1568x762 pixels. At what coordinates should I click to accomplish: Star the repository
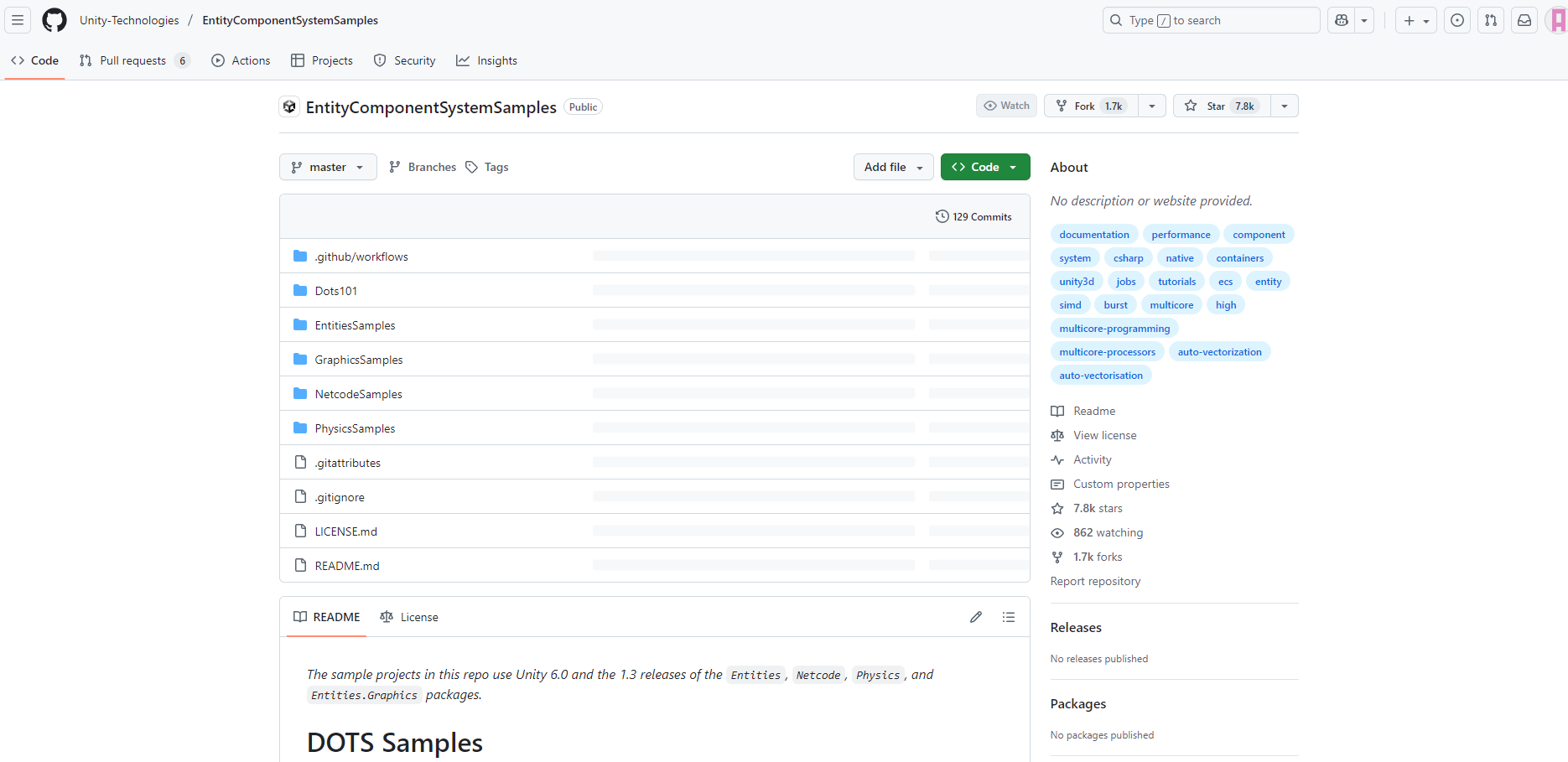[1222, 106]
